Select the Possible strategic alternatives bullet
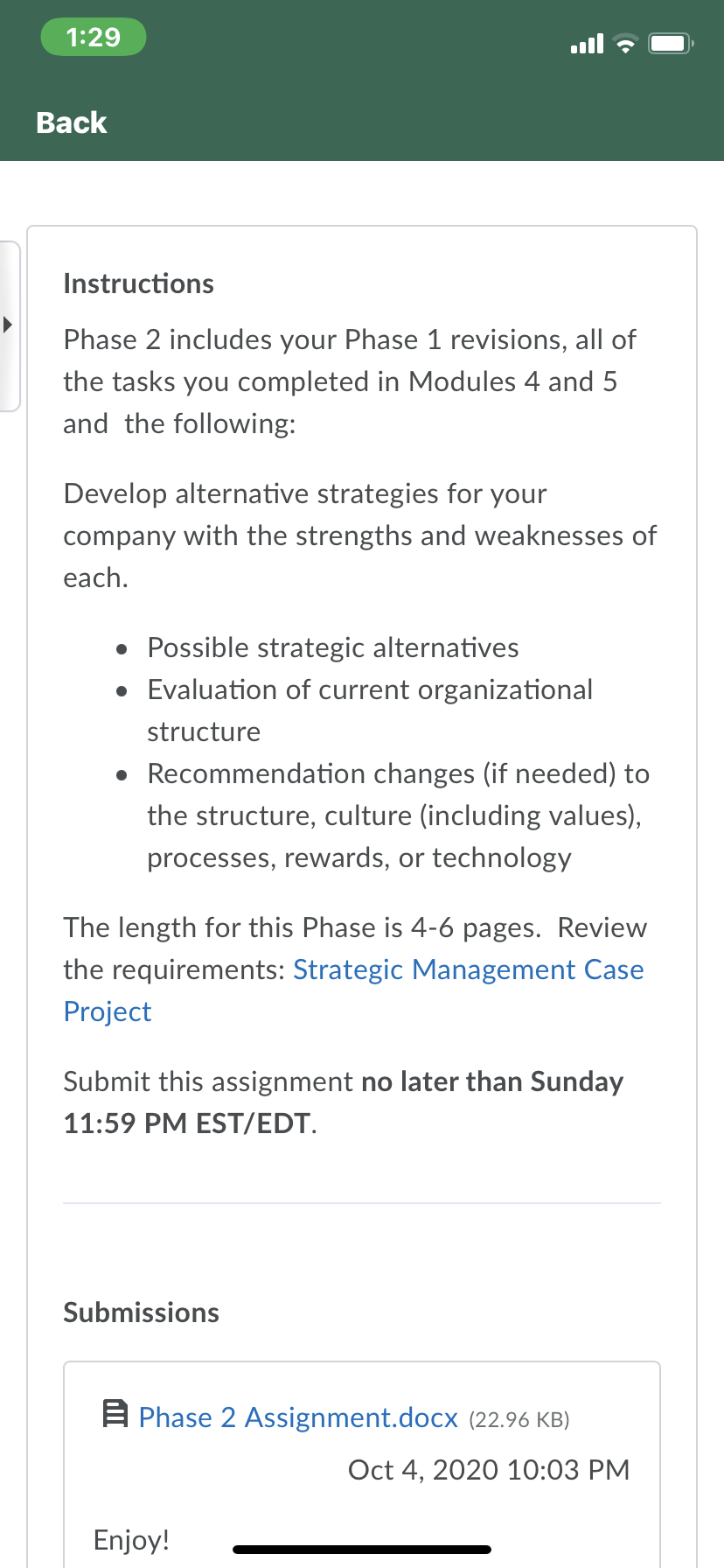Viewport: 724px width, 1568px height. pyautogui.click(x=333, y=647)
